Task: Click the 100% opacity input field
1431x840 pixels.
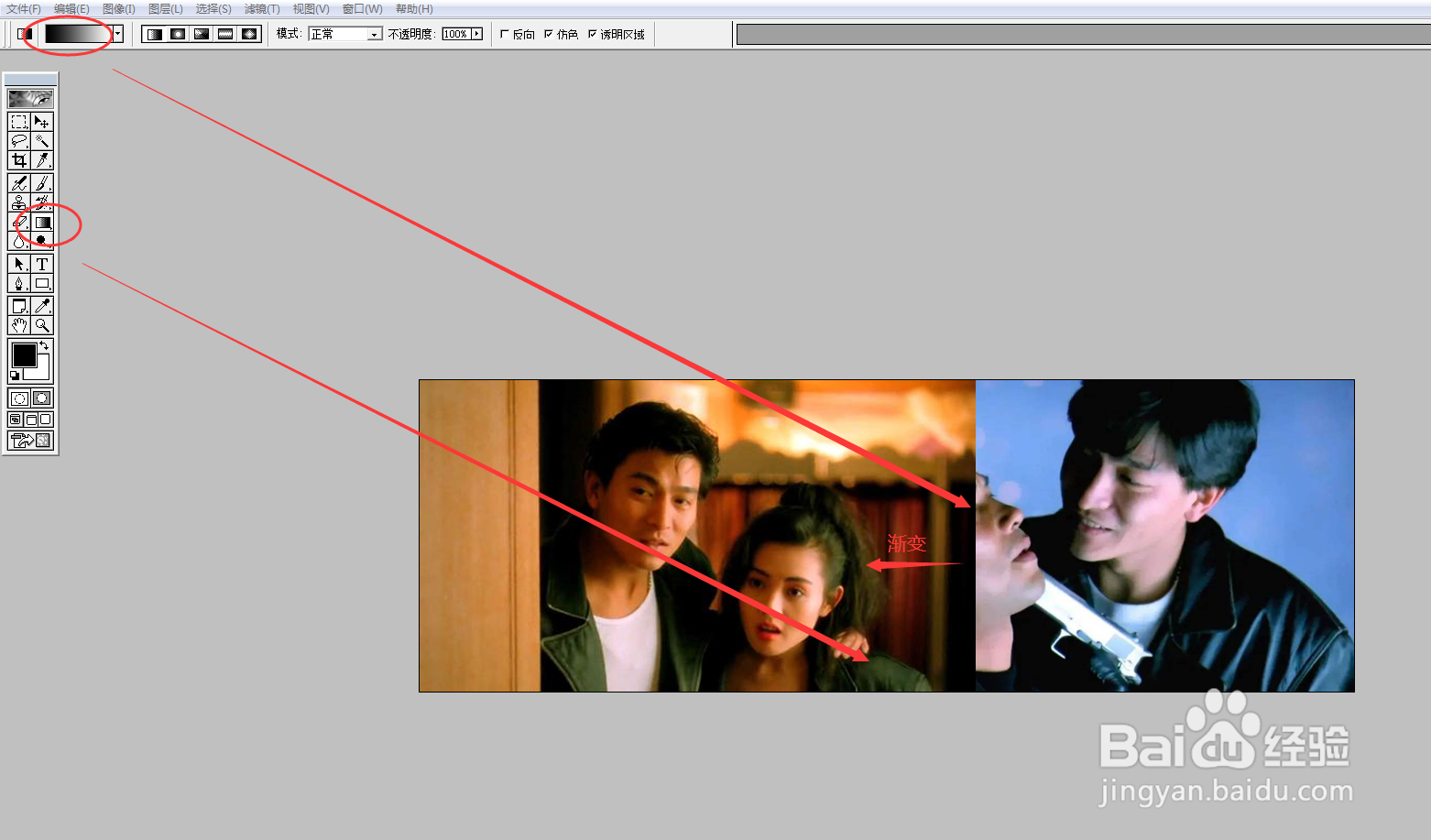Action: pyautogui.click(x=456, y=34)
